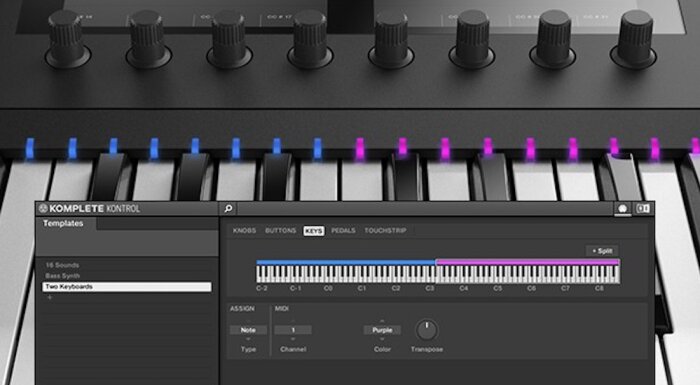The height and width of the screenshot is (385, 700).
Task: Open the search magnifier icon
Action: pos(228,209)
